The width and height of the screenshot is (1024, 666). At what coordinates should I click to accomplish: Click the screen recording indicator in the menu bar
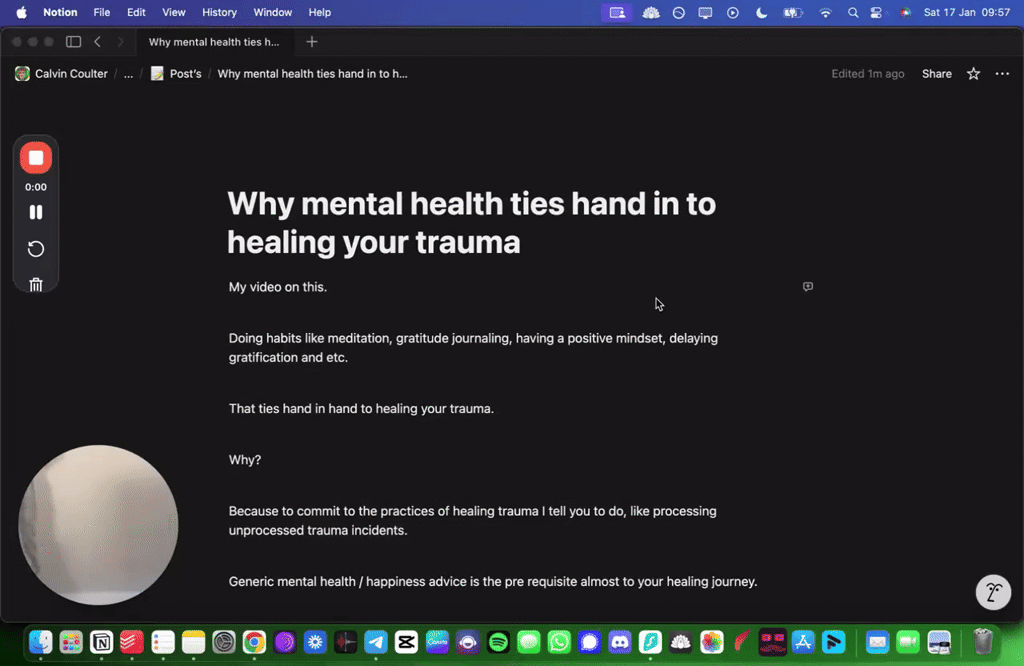[x=617, y=12]
